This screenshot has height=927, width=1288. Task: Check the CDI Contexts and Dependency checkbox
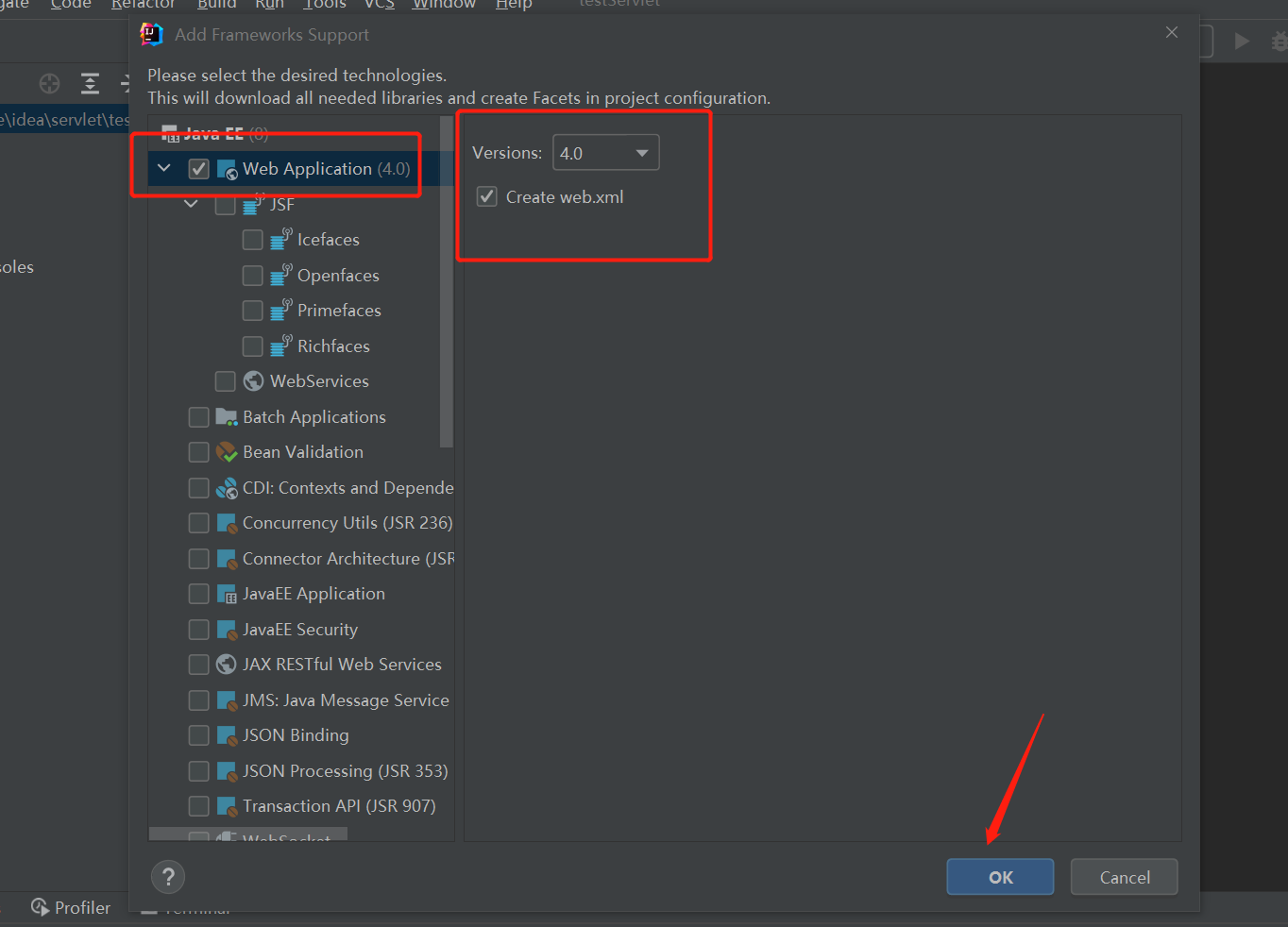tap(199, 488)
